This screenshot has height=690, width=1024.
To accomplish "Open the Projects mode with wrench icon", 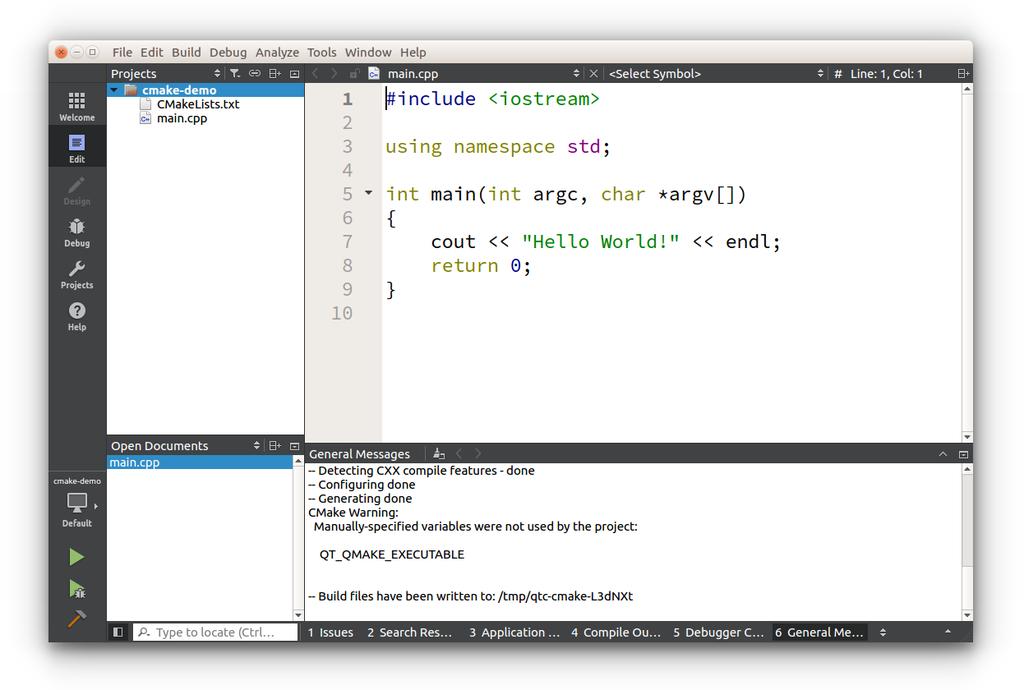I will point(76,274).
